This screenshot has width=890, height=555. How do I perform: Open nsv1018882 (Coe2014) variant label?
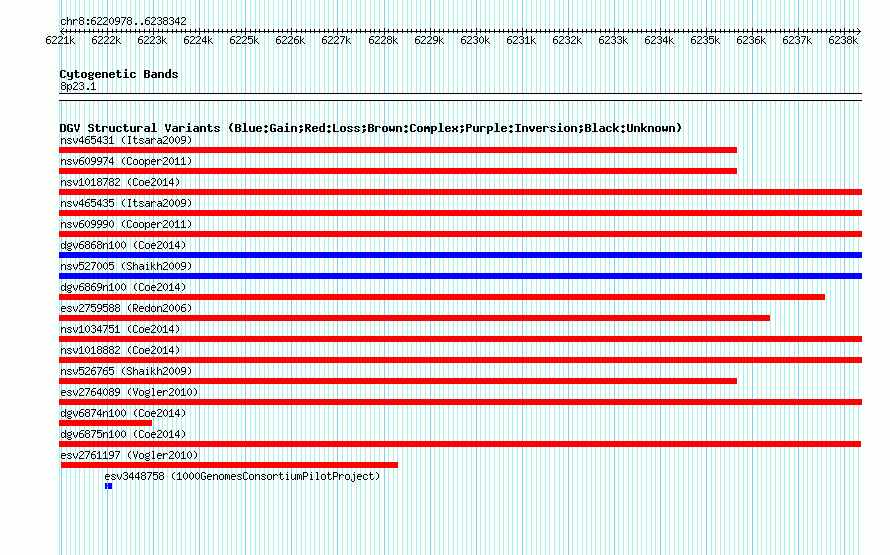(x=120, y=350)
